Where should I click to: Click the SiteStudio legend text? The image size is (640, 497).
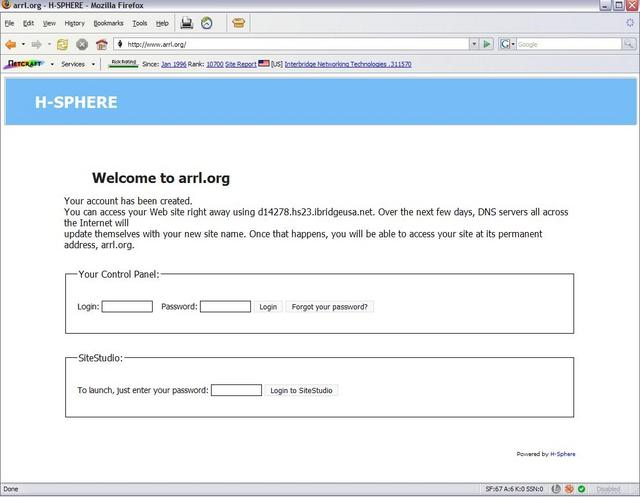click(x=100, y=358)
